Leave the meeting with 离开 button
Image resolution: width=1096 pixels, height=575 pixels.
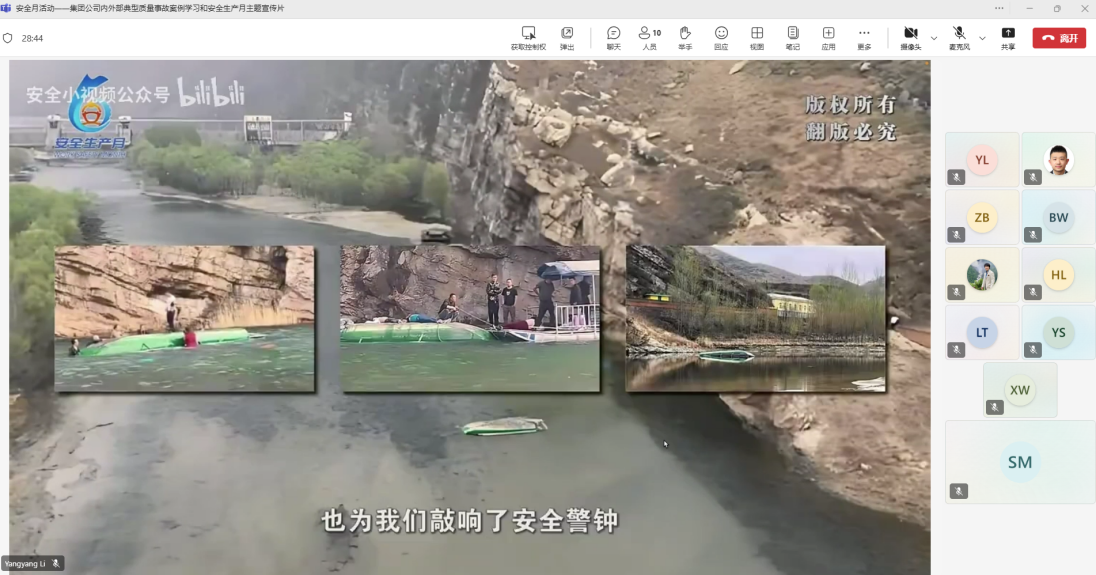pyautogui.click(x=1059, y=38)
